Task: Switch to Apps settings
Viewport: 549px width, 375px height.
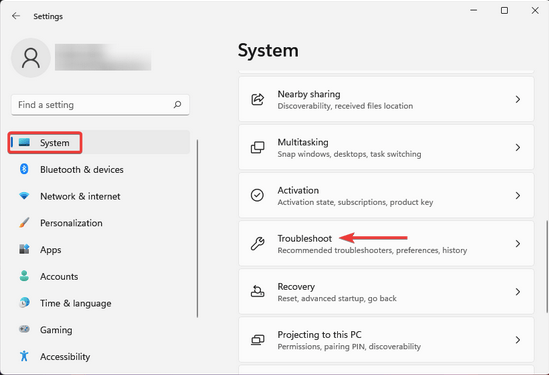Action: tap(99, 249)
